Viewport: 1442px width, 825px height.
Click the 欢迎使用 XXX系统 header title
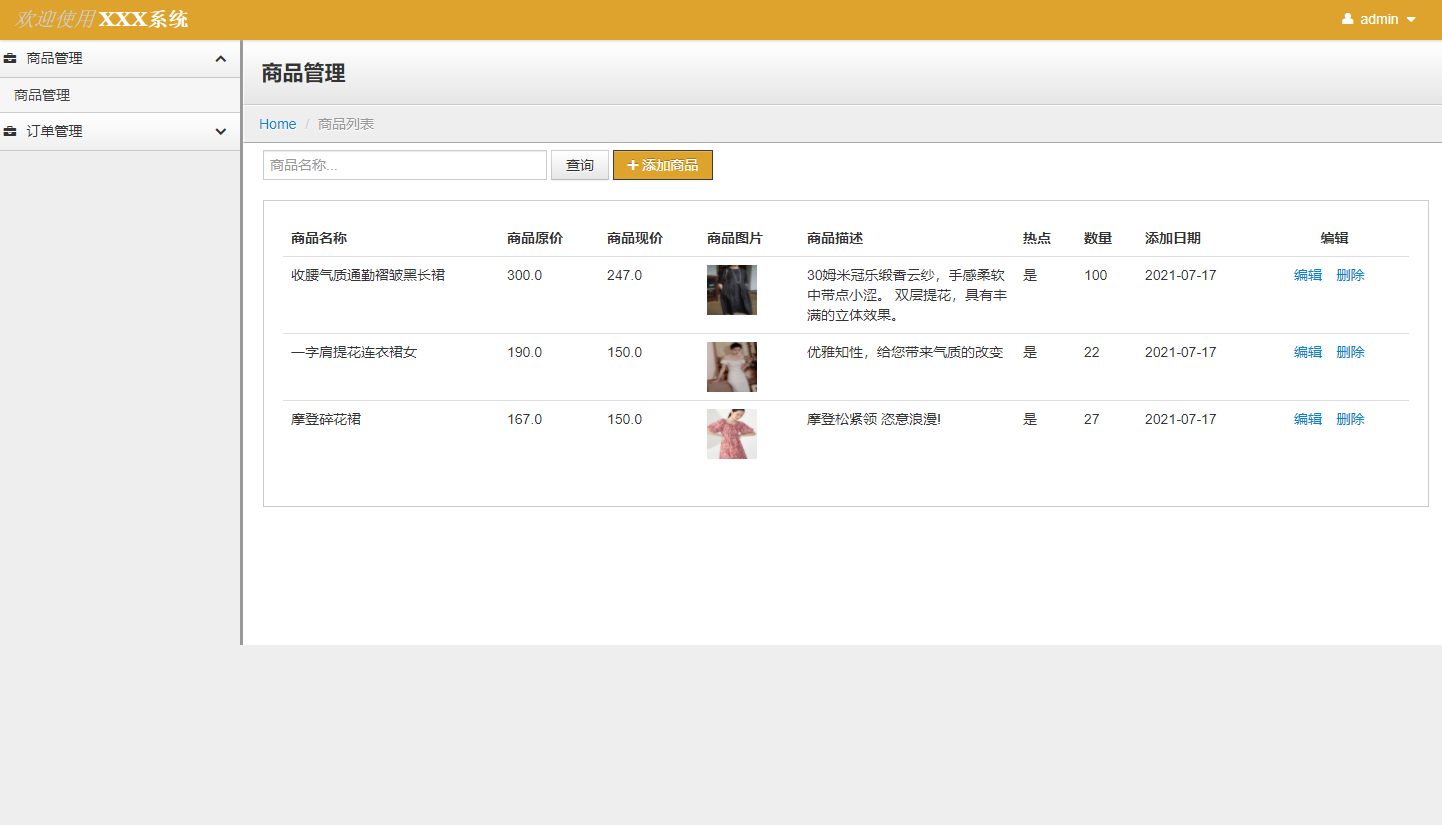click(x=101, y=19)
